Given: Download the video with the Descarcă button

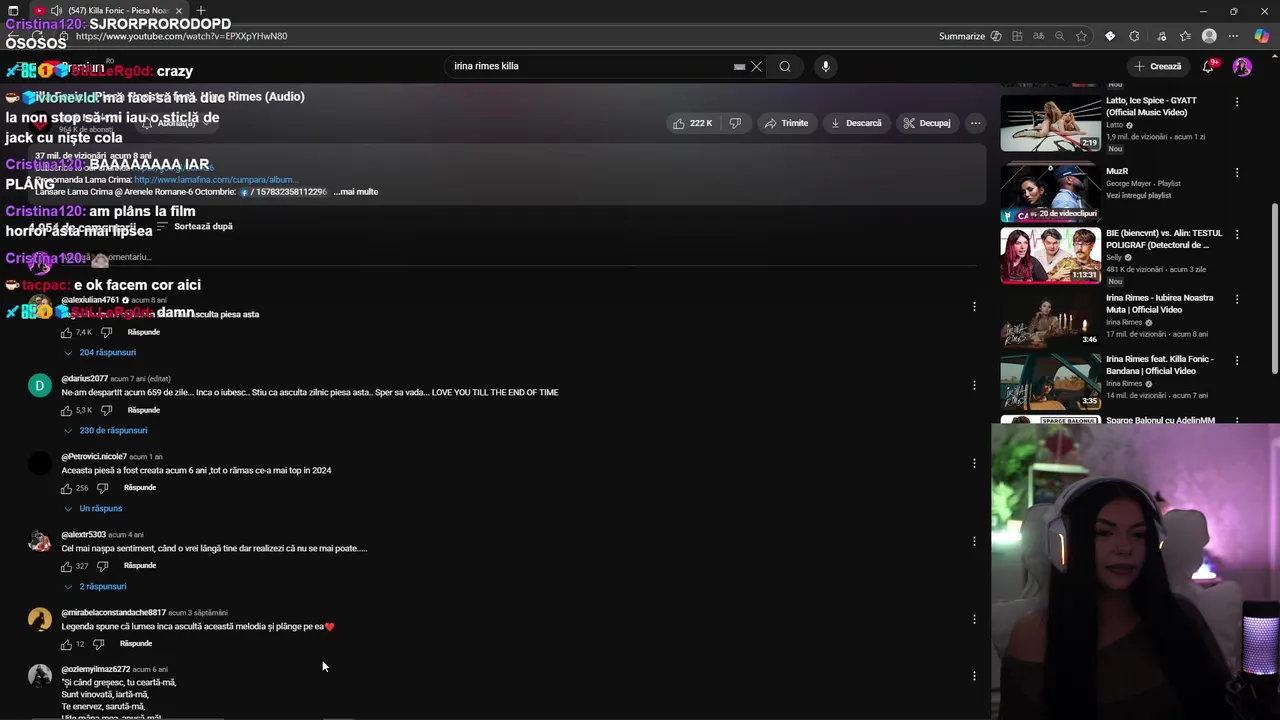Looking at the screenshot, I should click(x=856, y=123).
